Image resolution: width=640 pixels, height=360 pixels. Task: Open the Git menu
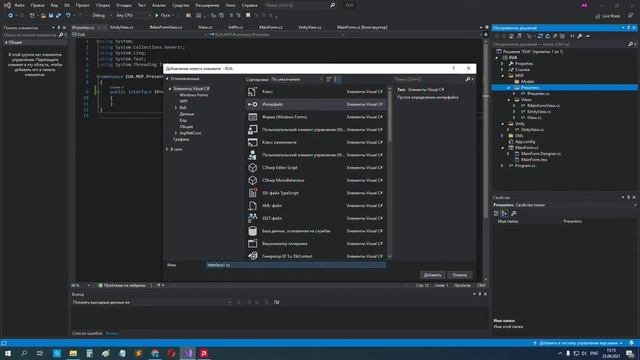tap(67, 5)
